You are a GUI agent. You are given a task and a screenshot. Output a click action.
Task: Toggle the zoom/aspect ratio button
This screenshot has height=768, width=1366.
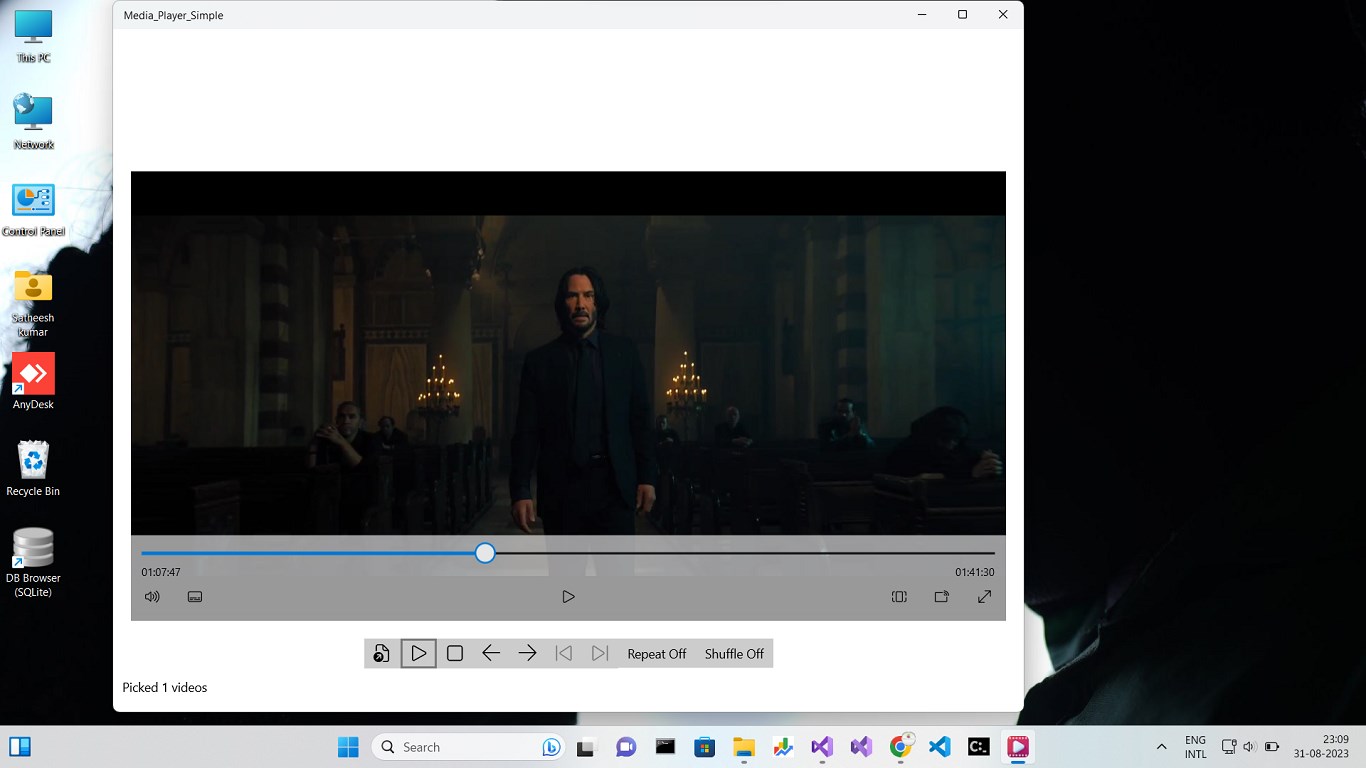[x=899, y=597]
